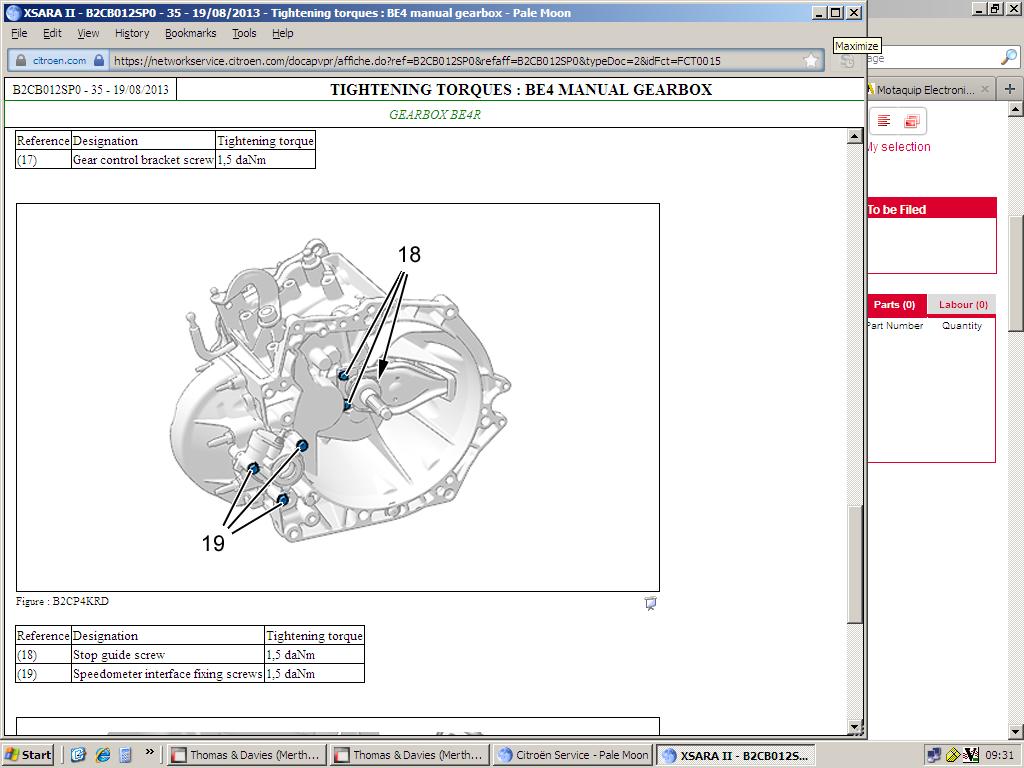Viewport: 1024px width, 768px height.
Task: Click the Gear control bracket screw cell
Action: (143, 160)
